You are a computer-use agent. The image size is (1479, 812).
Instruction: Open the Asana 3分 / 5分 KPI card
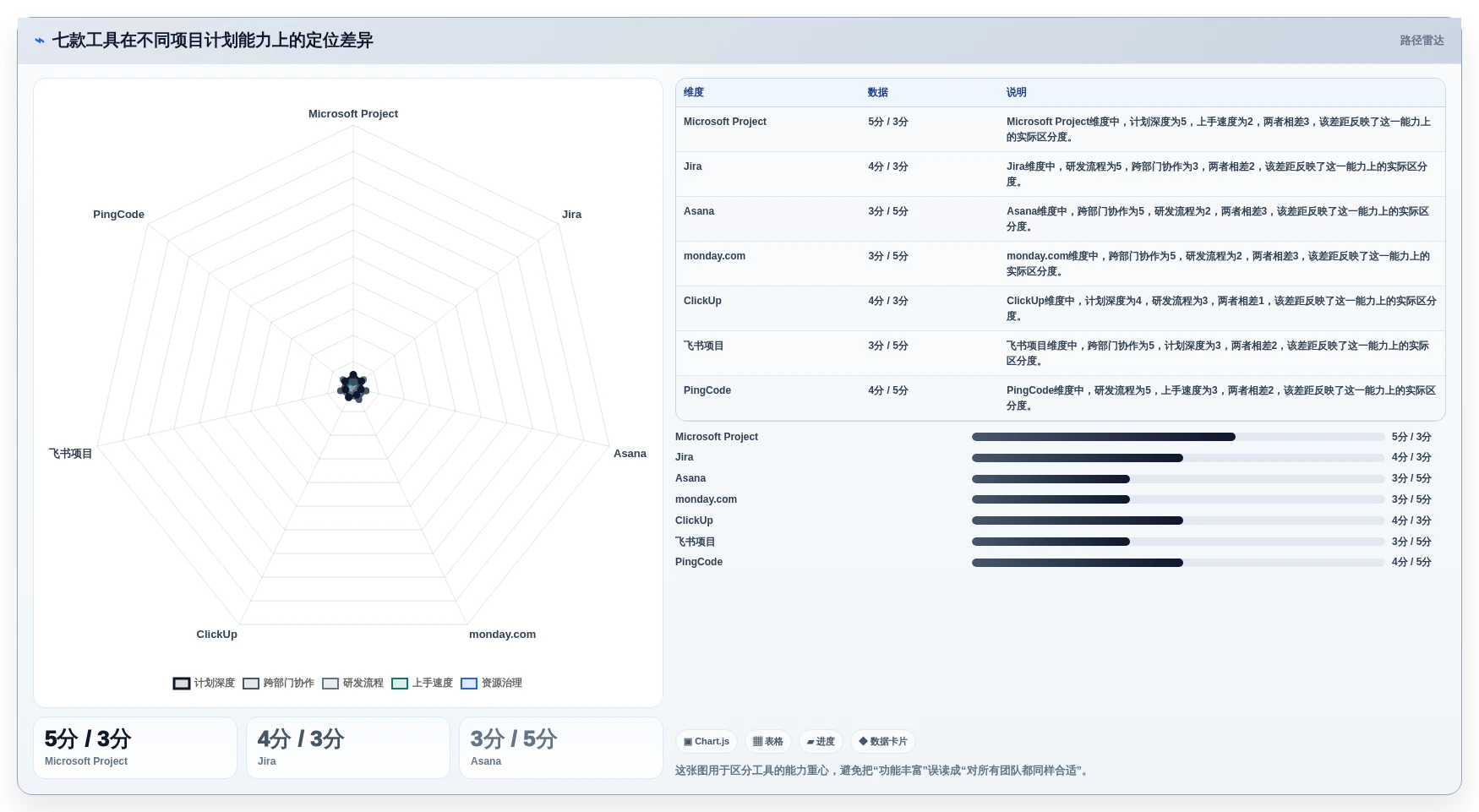(x=561, y=748)
